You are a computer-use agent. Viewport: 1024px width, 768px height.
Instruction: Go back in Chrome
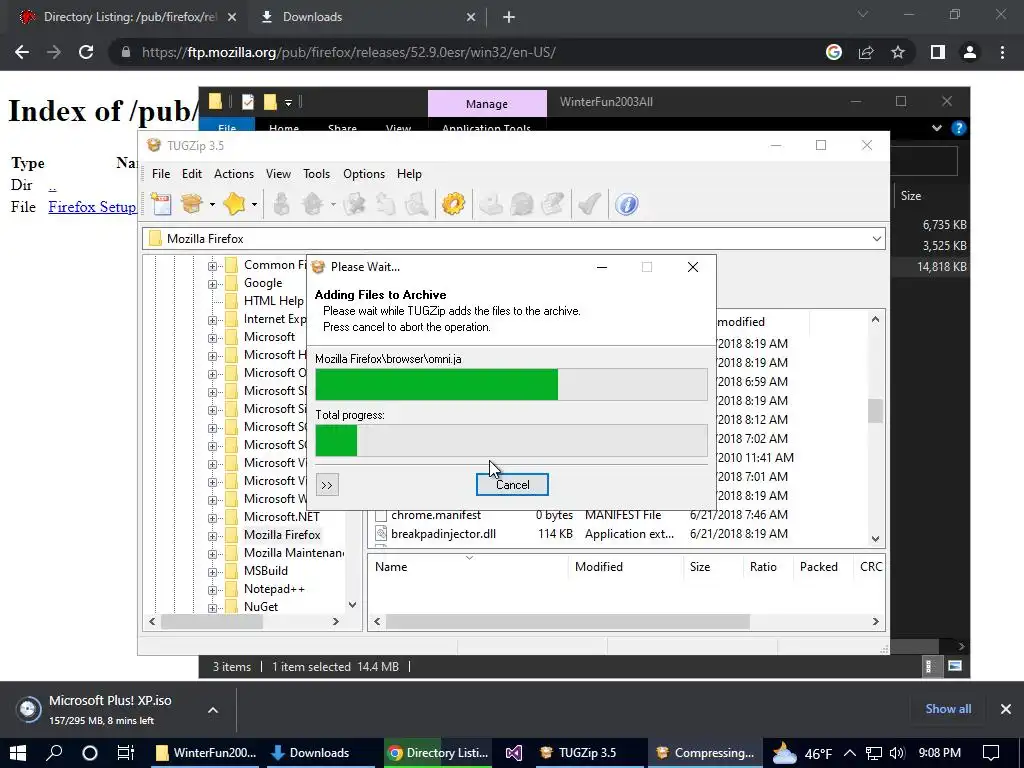[22, 52]
